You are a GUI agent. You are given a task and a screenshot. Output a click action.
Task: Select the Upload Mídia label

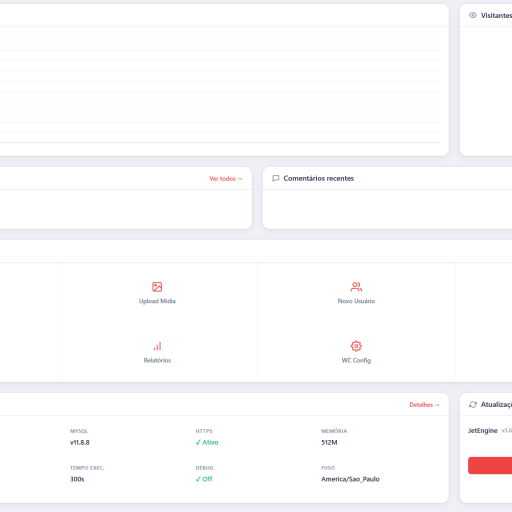(157, 301)
